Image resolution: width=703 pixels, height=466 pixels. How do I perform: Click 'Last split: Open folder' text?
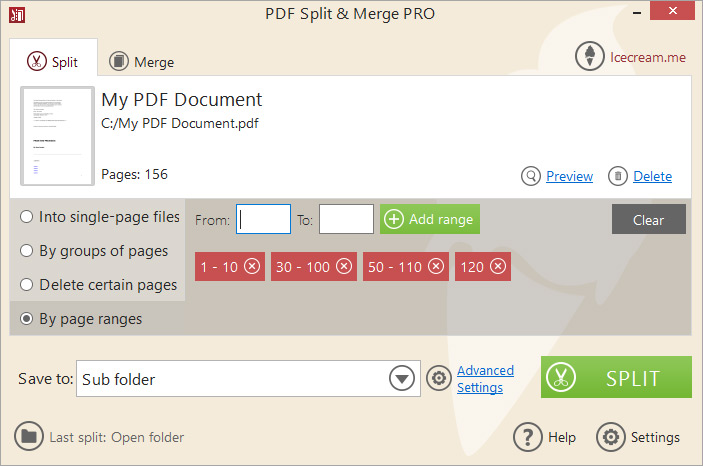pos(117,437)
